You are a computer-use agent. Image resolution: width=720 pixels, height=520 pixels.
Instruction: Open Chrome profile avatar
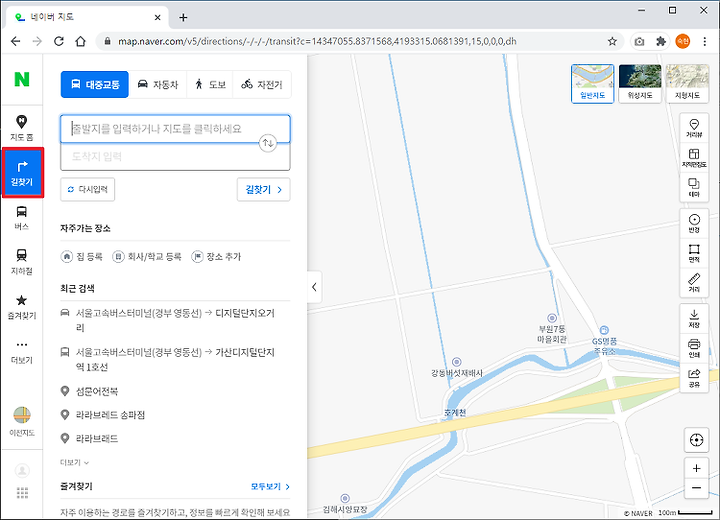(683, 41)
